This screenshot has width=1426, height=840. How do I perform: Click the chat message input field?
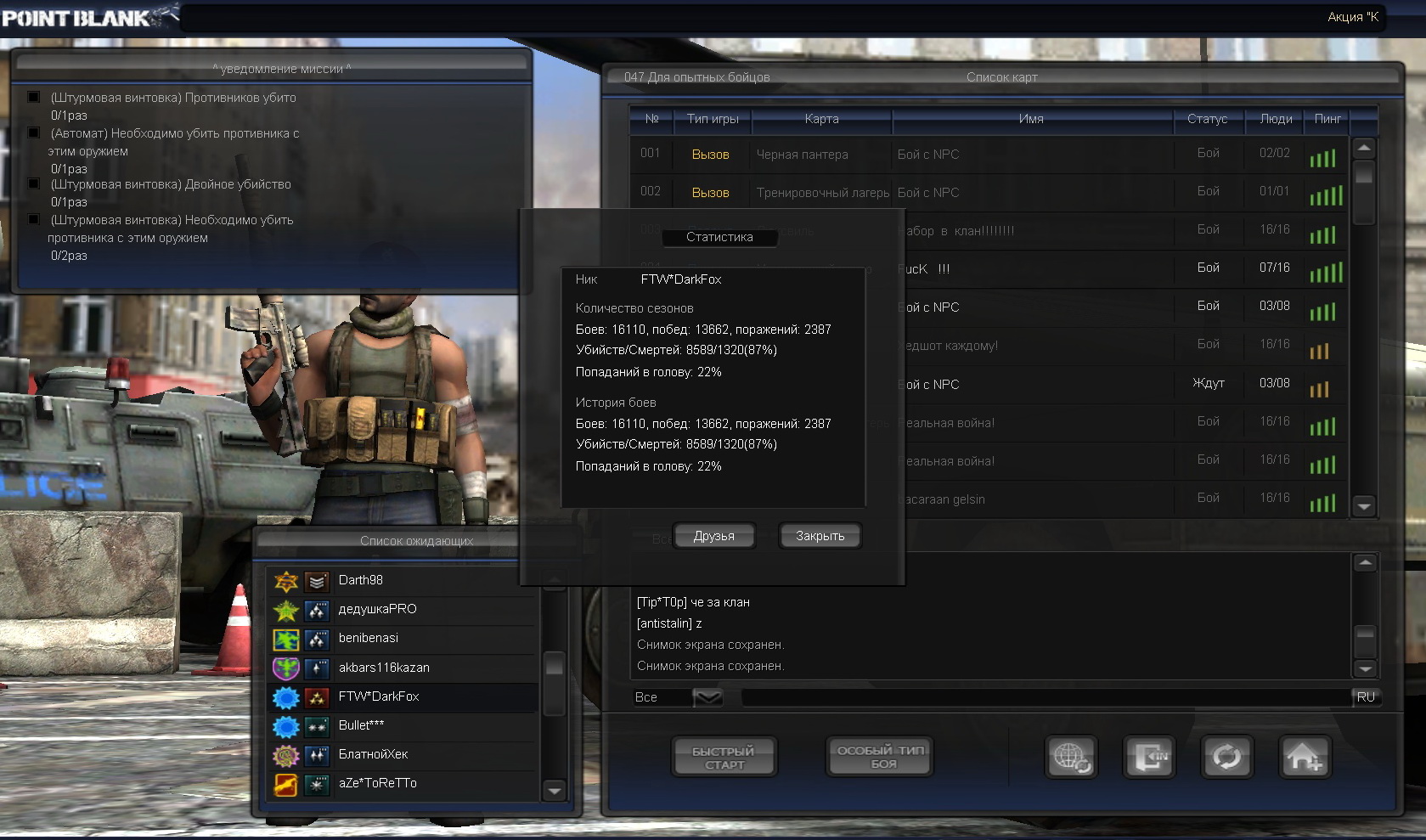1045,697
